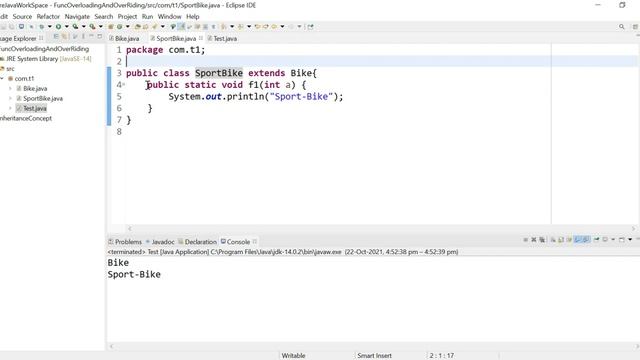Open the Source menu
Image resolution: width=640 pixels, height=360 pixels.
[x=22, y=16]
